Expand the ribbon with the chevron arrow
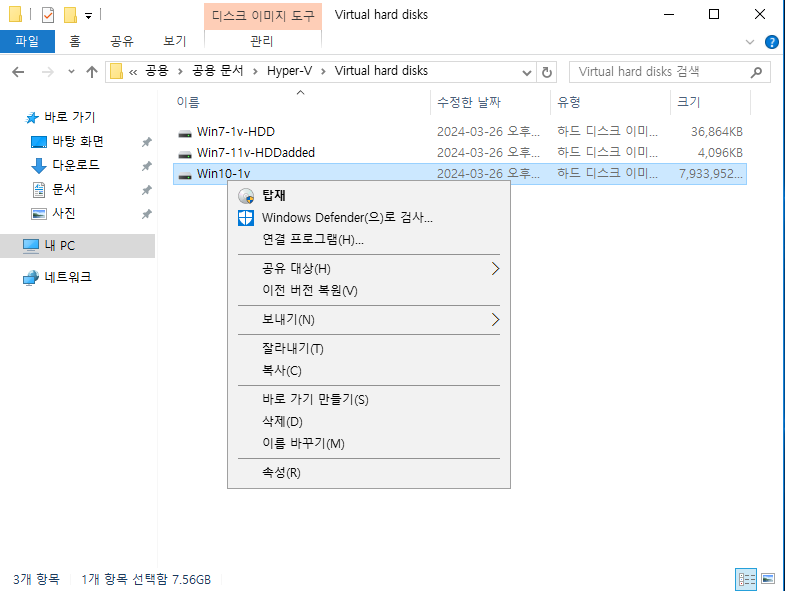 point(749,42)
